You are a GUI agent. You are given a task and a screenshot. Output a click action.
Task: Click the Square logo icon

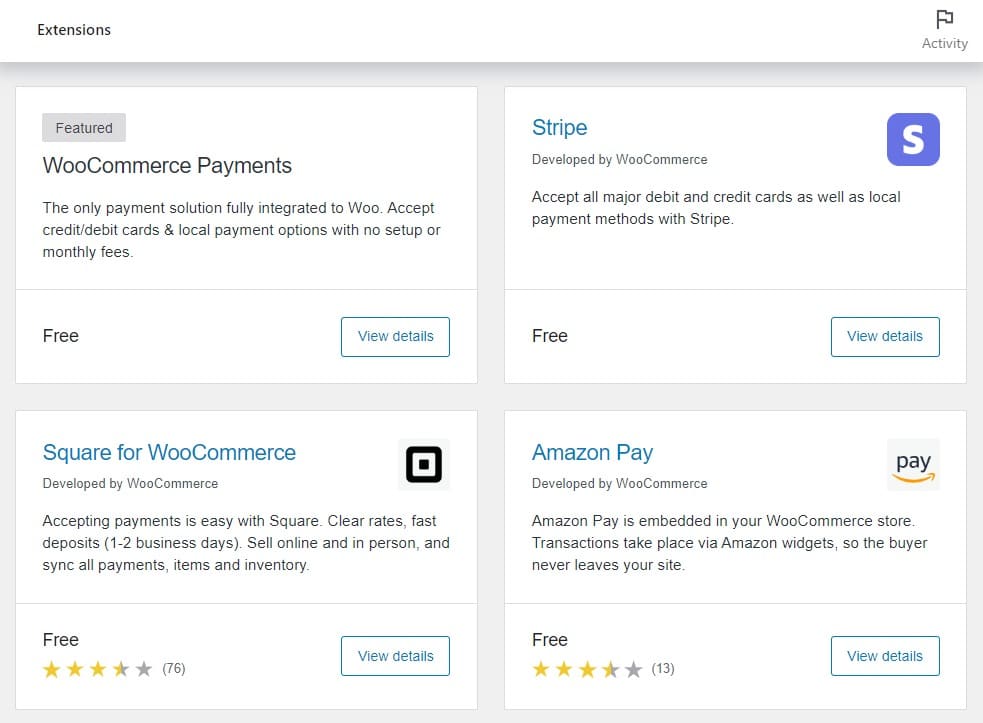pyautogui.click(x=423, y=464)
